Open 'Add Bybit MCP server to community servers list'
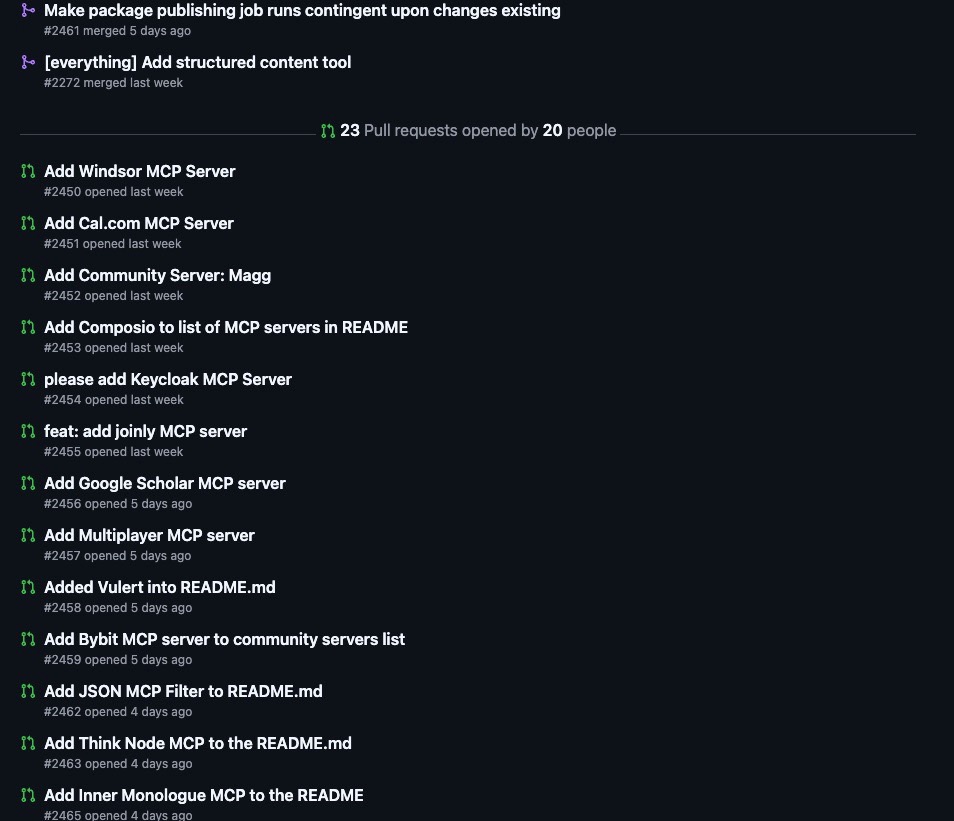954x821 pixels. click(225, 640)
